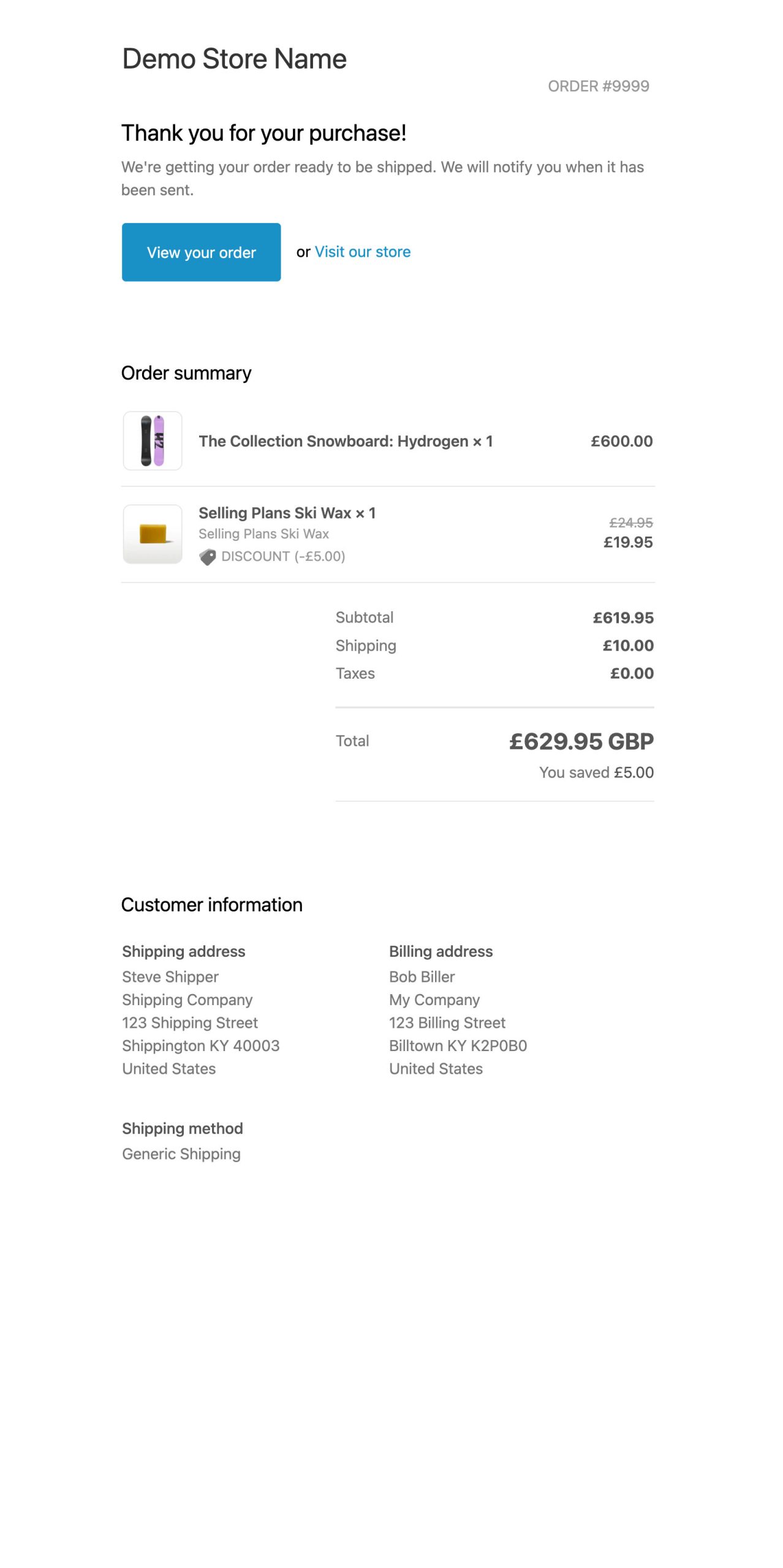Click the Bob Biller name
The height and width of the screenshot is (1568, 783).
tap(422, 977)
